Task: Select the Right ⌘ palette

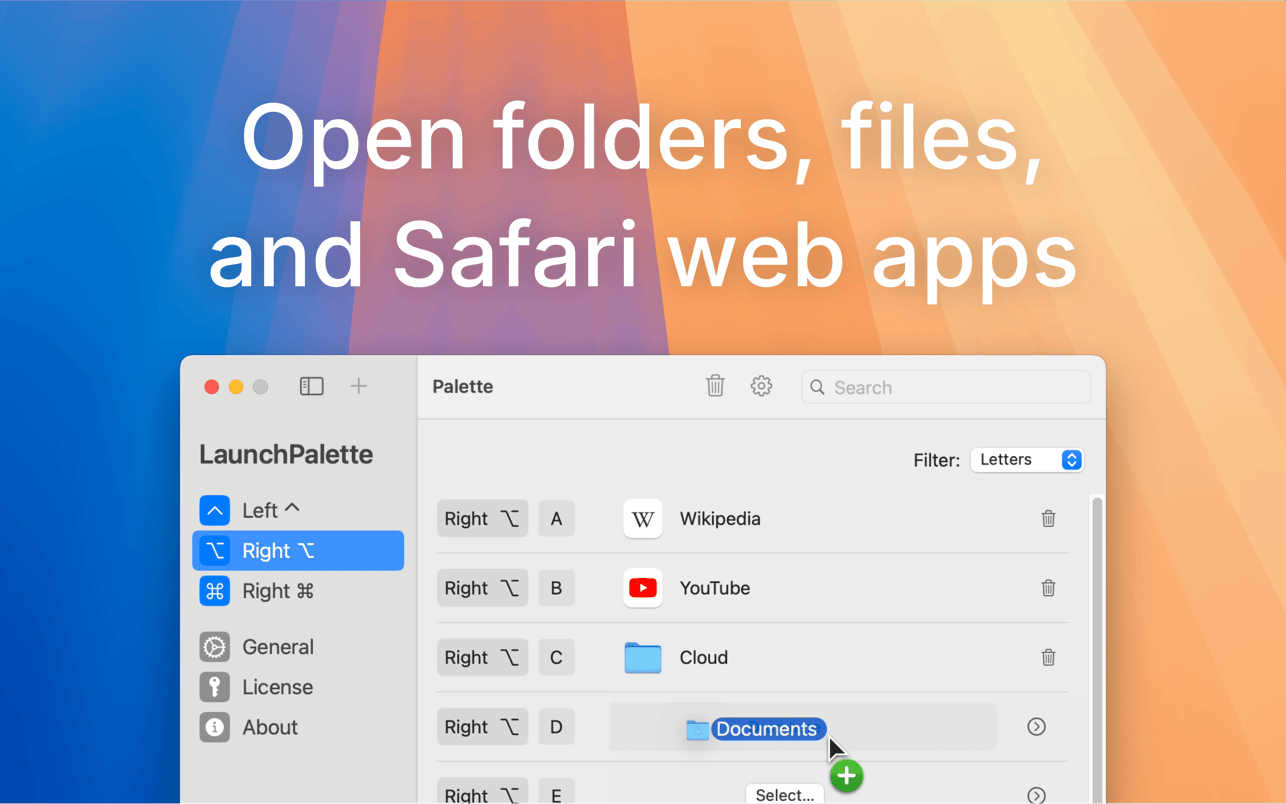Action: click(x=298, y=591)
